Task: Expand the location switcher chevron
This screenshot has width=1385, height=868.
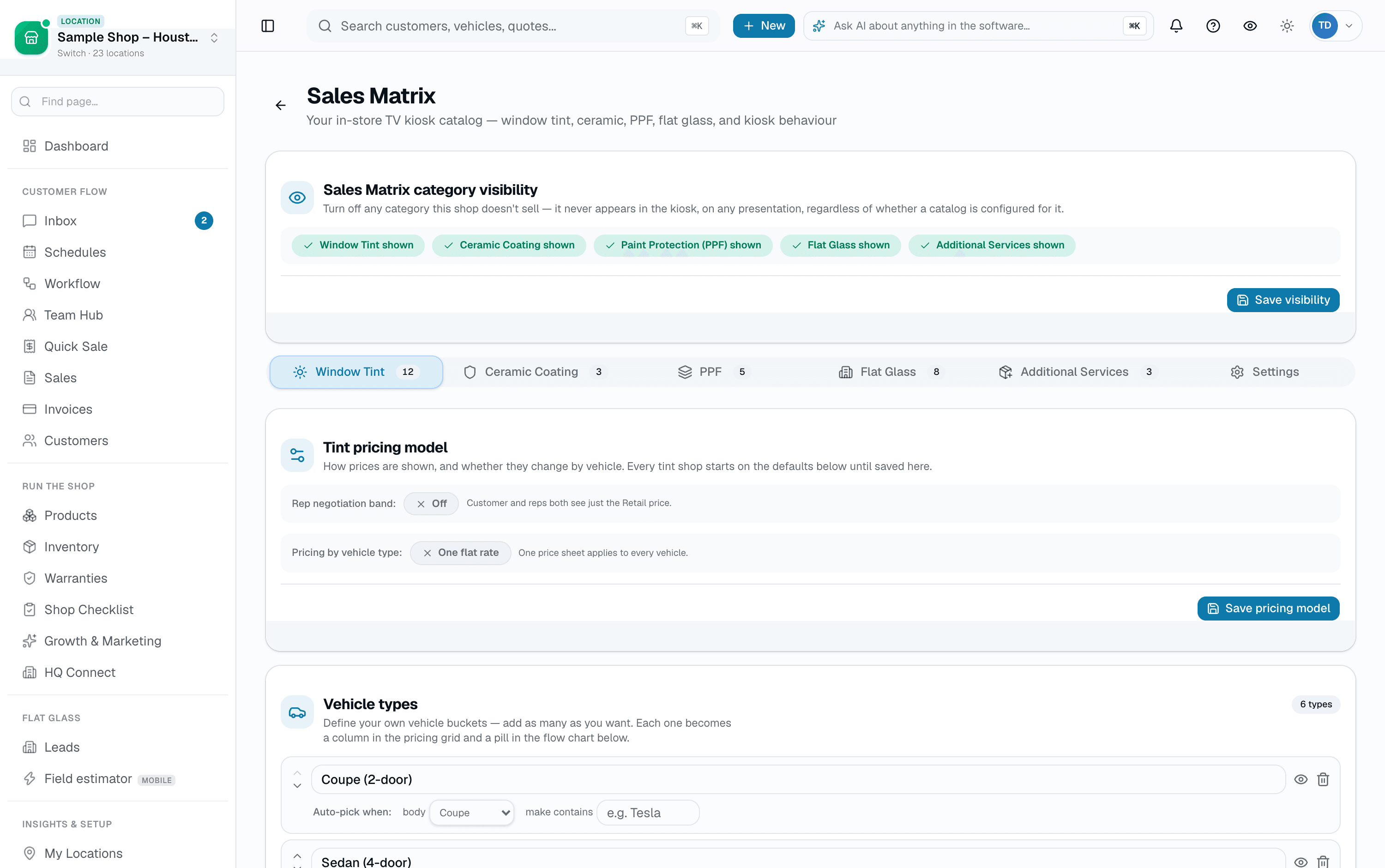Action: 214,38
